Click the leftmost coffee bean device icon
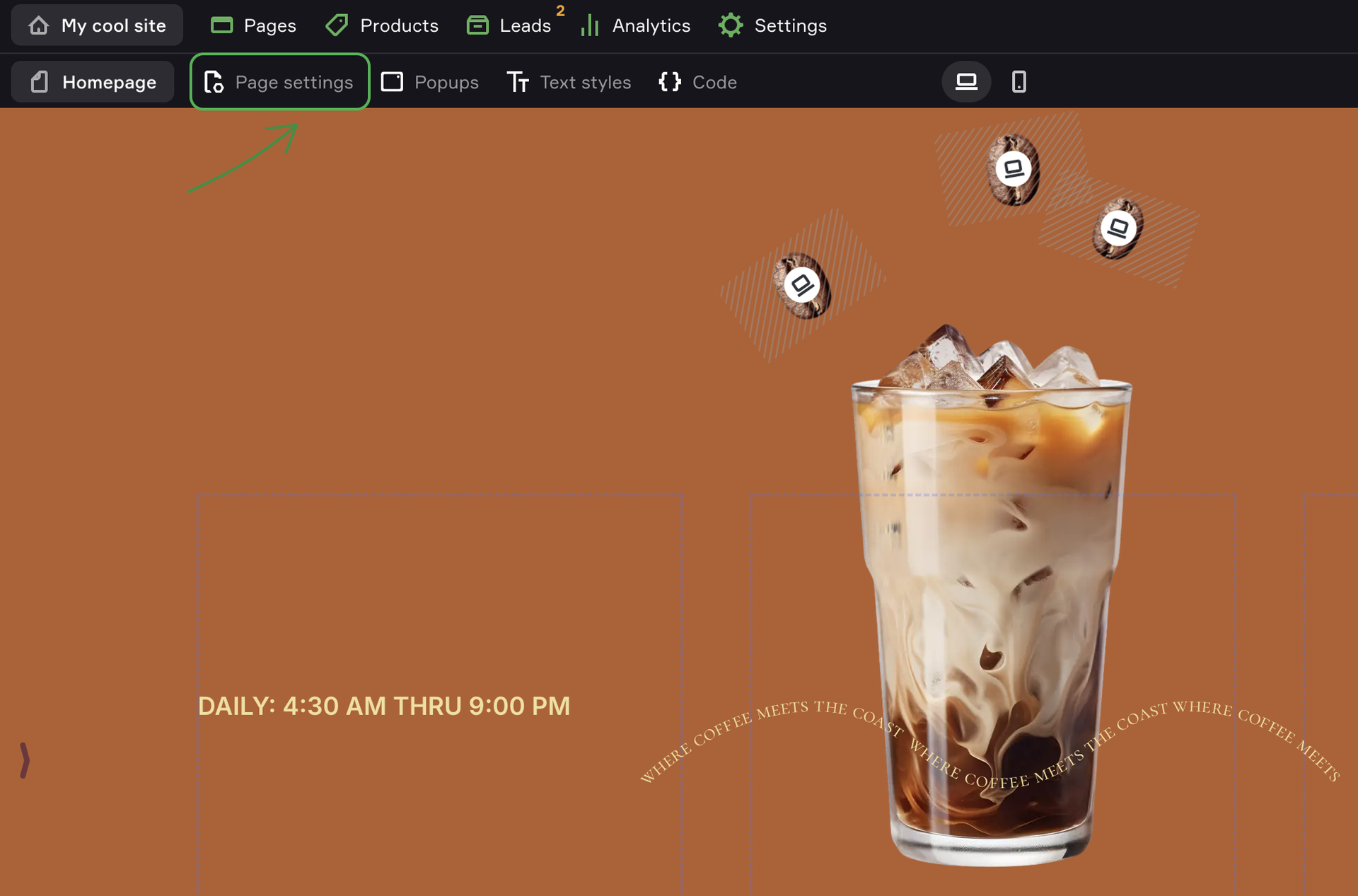 pos(801,285)
